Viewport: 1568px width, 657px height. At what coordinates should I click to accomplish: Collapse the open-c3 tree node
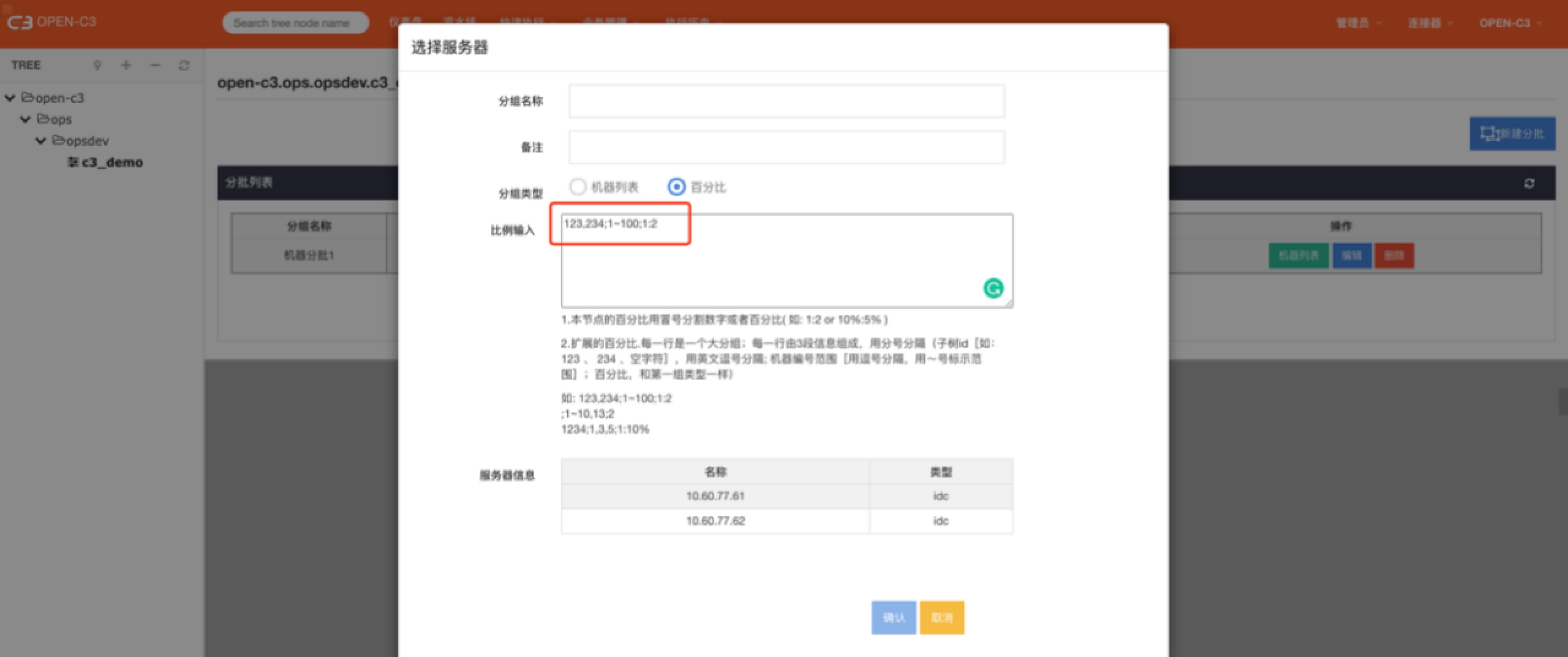tap(10, 98)
